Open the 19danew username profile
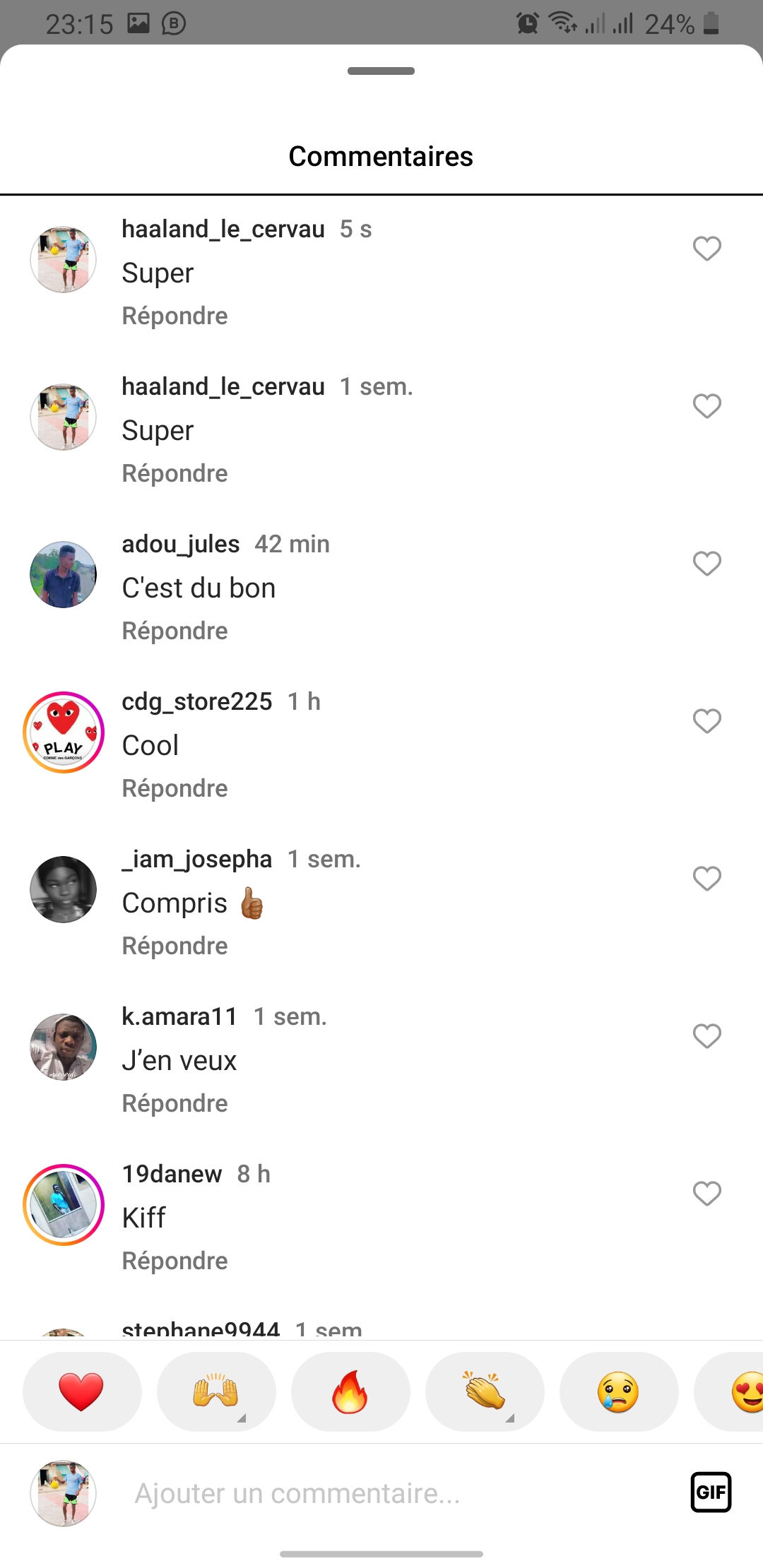Viewport: 763px width, 1568px height. pos(172,1174)
